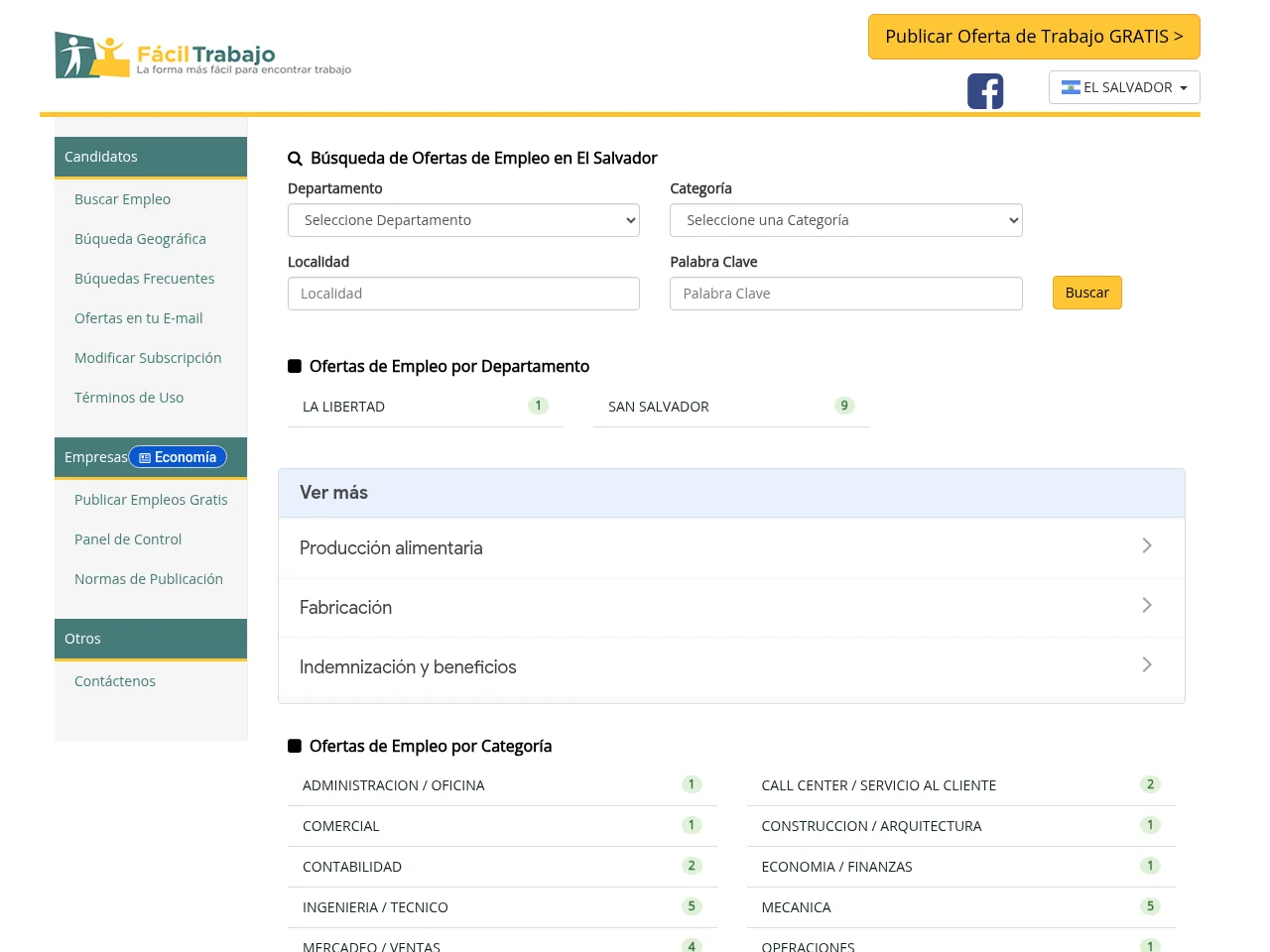Open Ofertas en tu E-mail
The image size is (1270, 952).
point(138,318)
